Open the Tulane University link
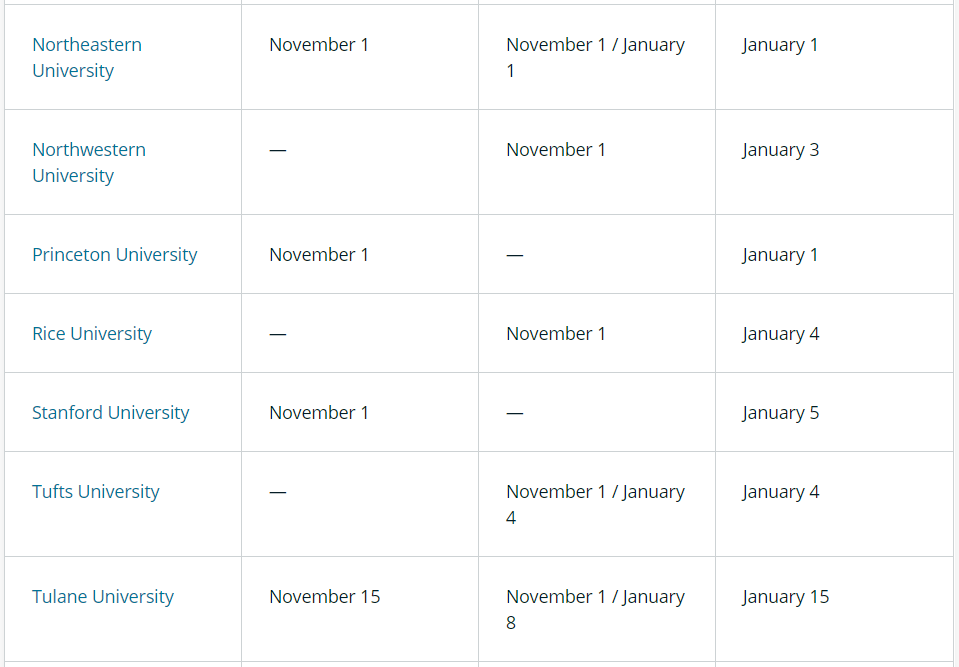This screenshot has width=959, height=667. pyautogui.click(x=103, y=597)
